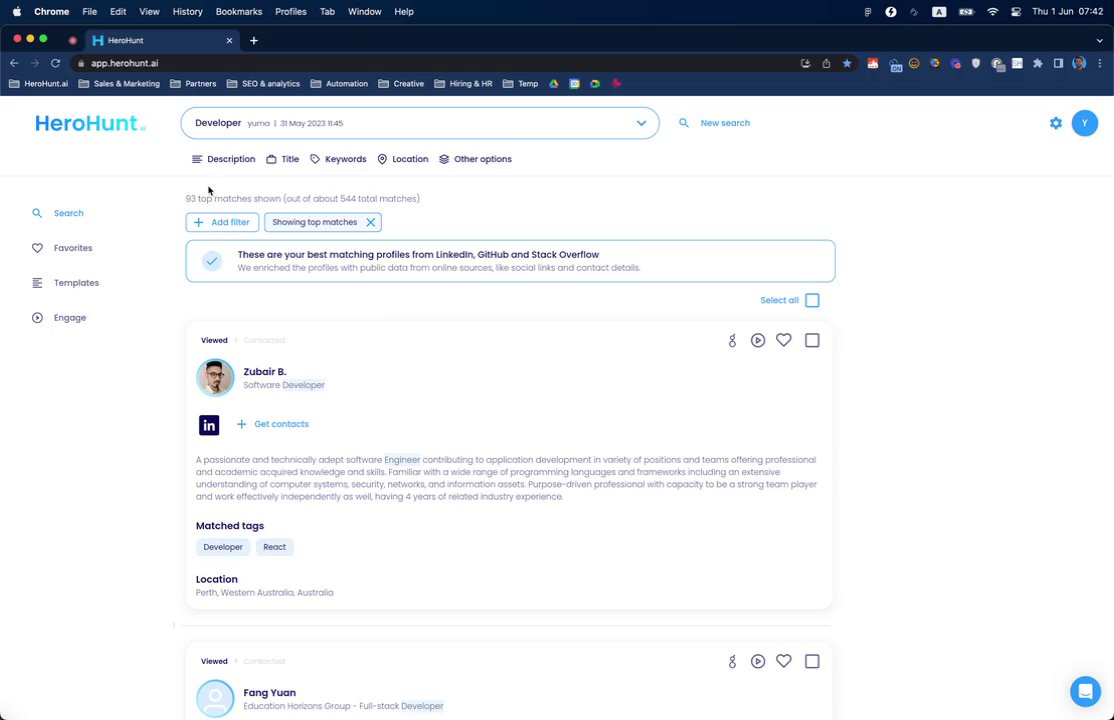The image size is (1114, 720).
Task: Open the chat support widget
Action: coord(1085,691)
